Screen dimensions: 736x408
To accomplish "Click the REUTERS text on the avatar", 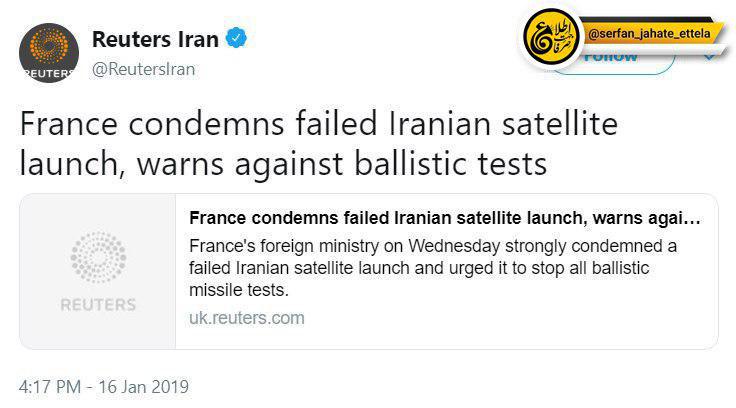I will click(x=49, y=74).
